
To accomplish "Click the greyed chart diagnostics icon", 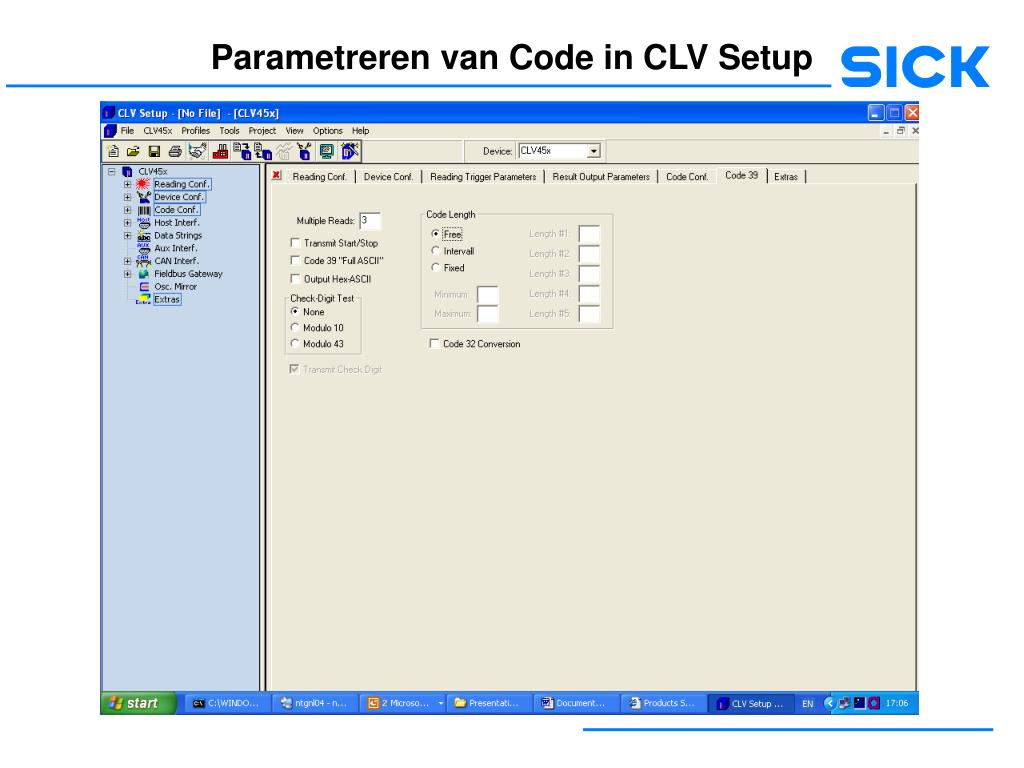I will click(283, 152).
